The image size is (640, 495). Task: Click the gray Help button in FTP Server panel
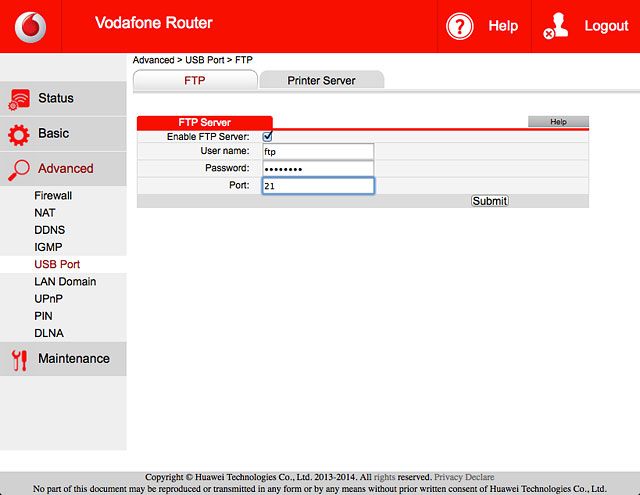point(558,122)
